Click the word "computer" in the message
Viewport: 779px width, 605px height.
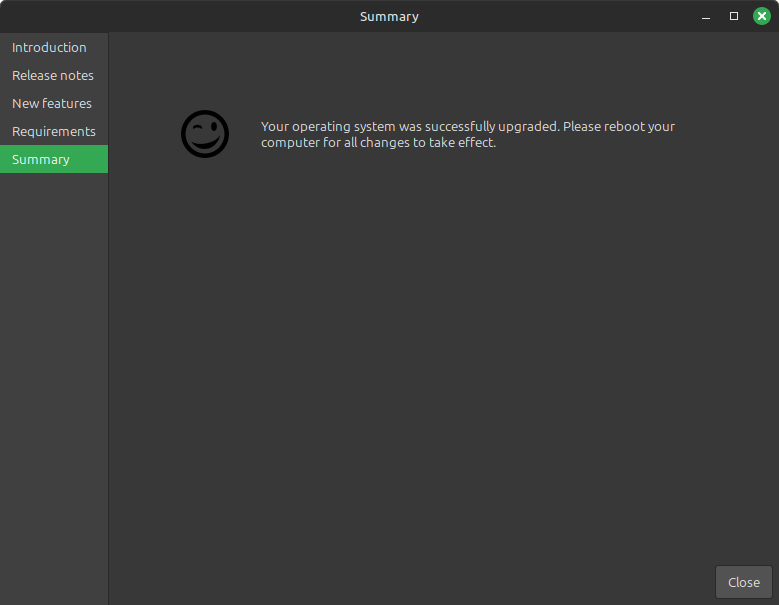(291, 143)
